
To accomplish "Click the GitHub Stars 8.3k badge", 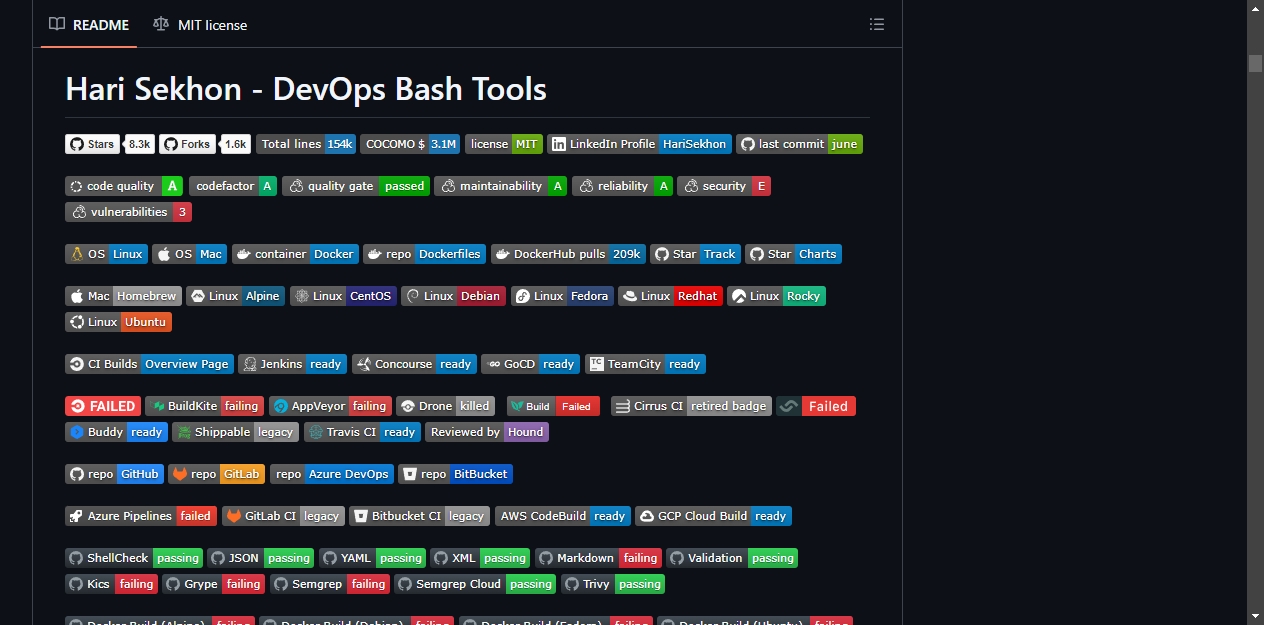I will point(110,144).
